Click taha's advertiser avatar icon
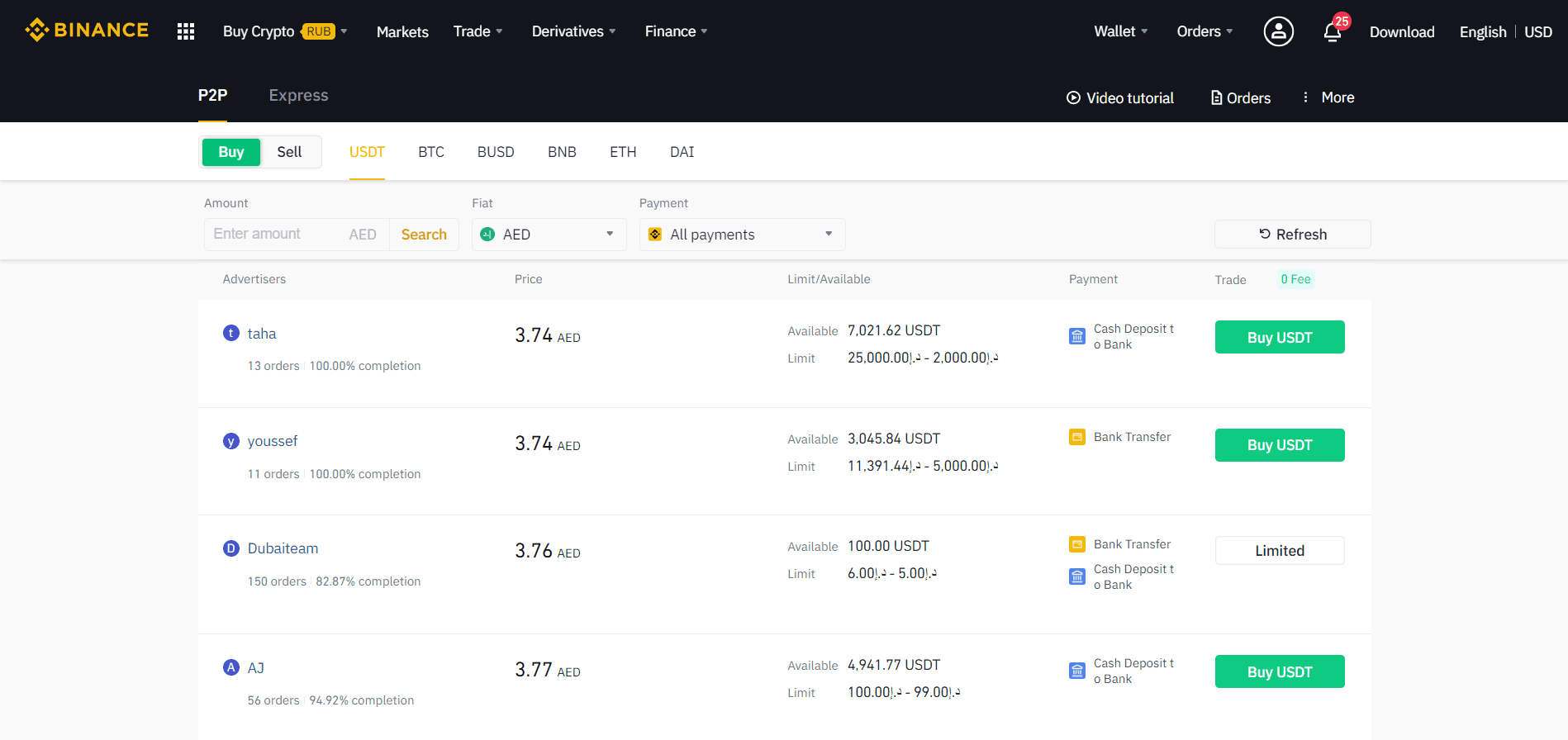This screenshot has height=740, width=1568. (231, 333)
